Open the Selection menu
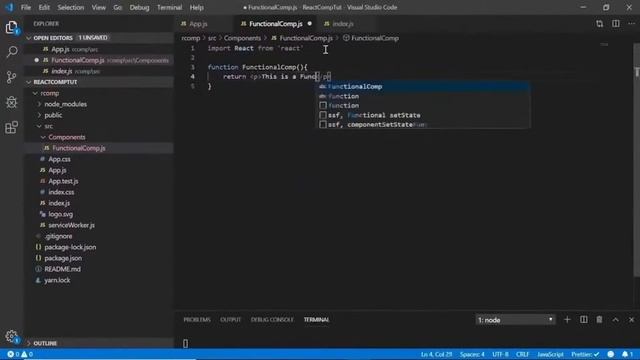The width and height of the screenshot is (640, 360). pyautogui.click(x=71, y=7)
